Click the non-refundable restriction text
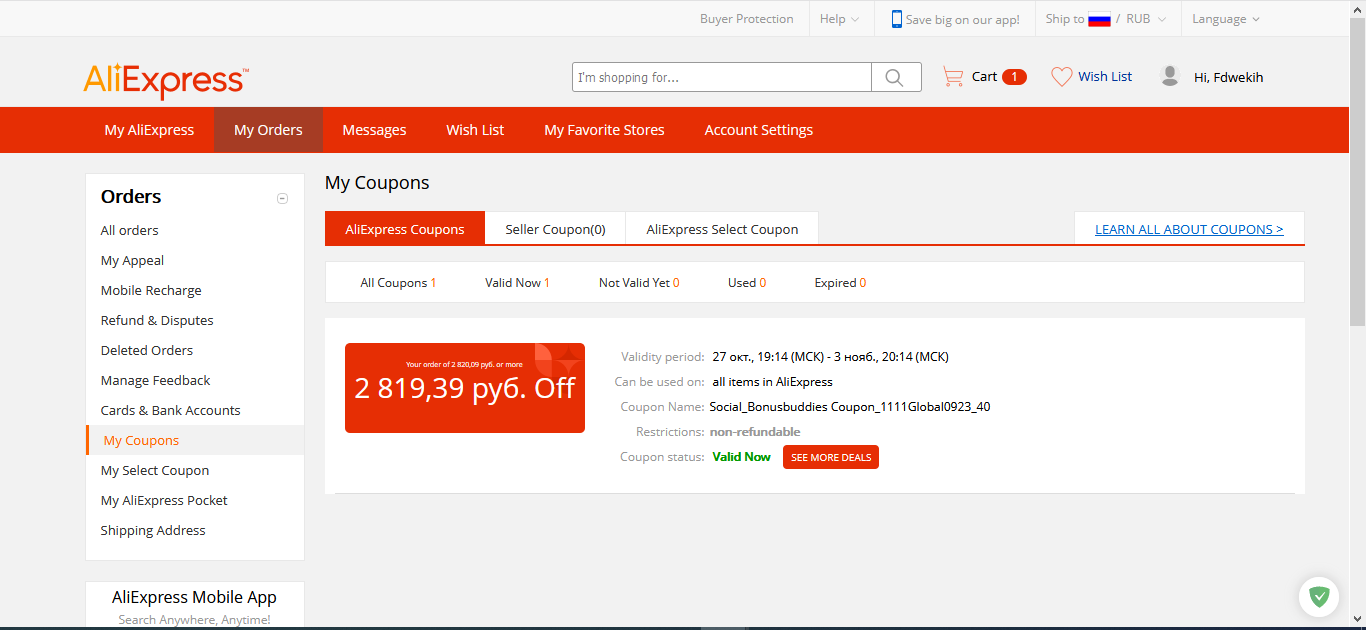1366x630 pixels. [755, 432]
